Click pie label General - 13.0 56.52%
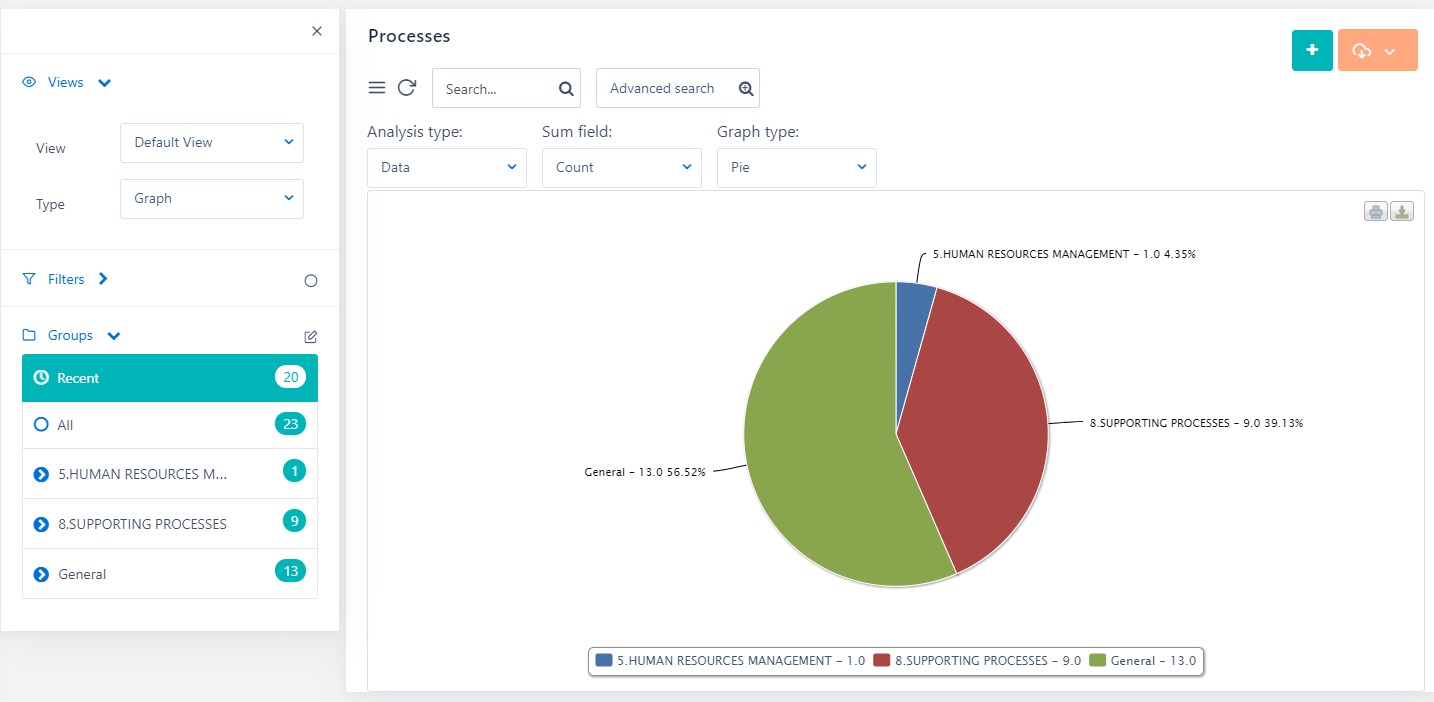The image size is (1434, 702). pos(645,472)
